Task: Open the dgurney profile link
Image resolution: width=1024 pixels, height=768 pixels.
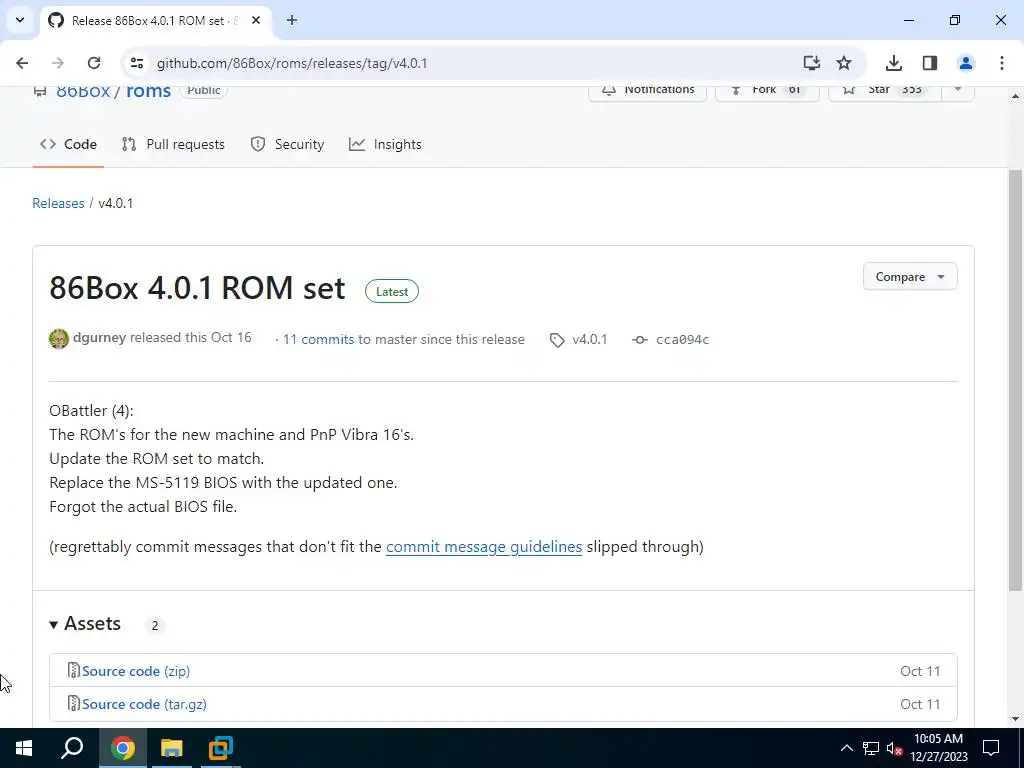Action: point(99,338)
